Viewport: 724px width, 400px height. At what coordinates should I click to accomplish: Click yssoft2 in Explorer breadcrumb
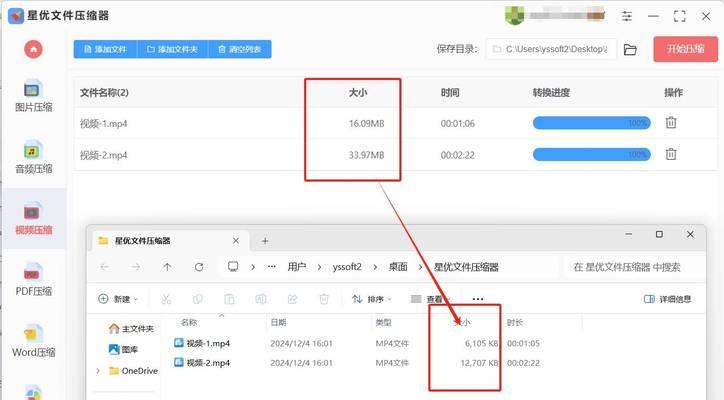pyautogui.click(x=347, y=267)
